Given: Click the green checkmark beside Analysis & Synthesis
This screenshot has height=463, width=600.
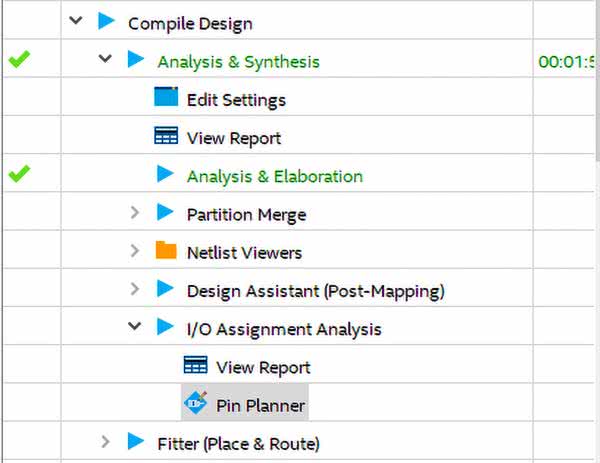Looking at the screenshot, I should [x=18, y=60].
